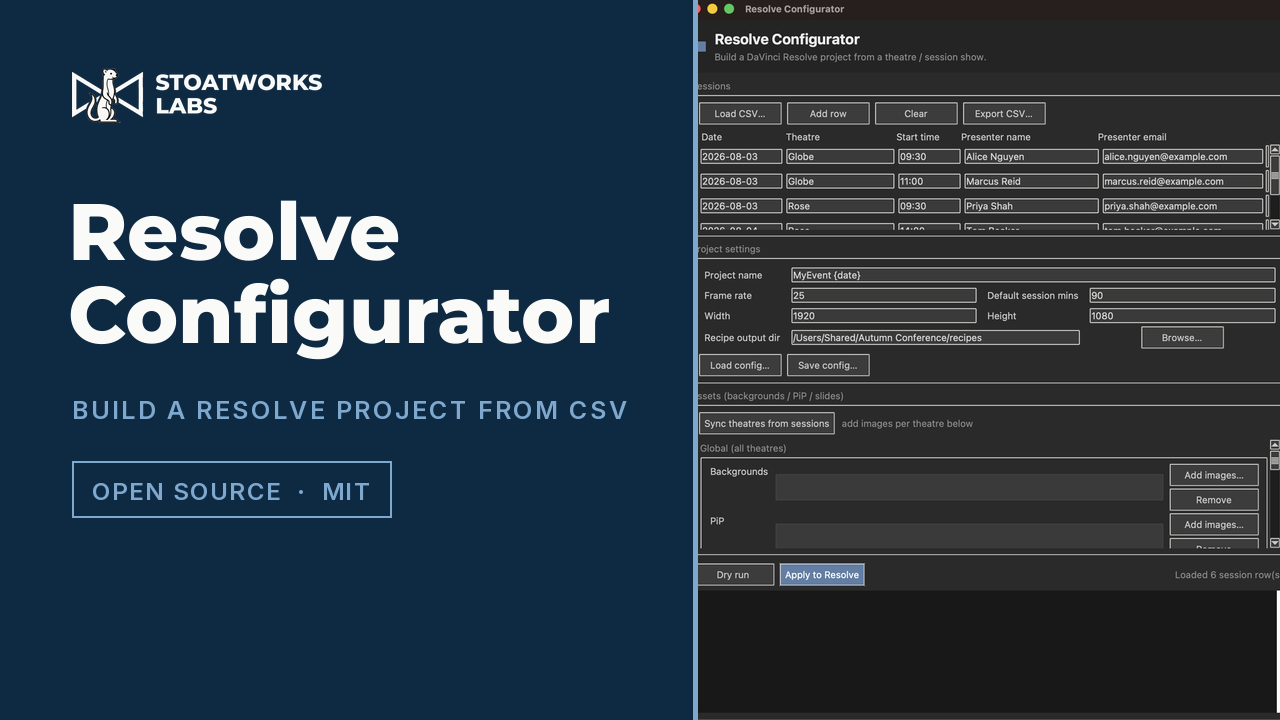Click start time in Priya Shah row
The width and height of the screenshot is (1280, 720).
click(x=928, y=206)
